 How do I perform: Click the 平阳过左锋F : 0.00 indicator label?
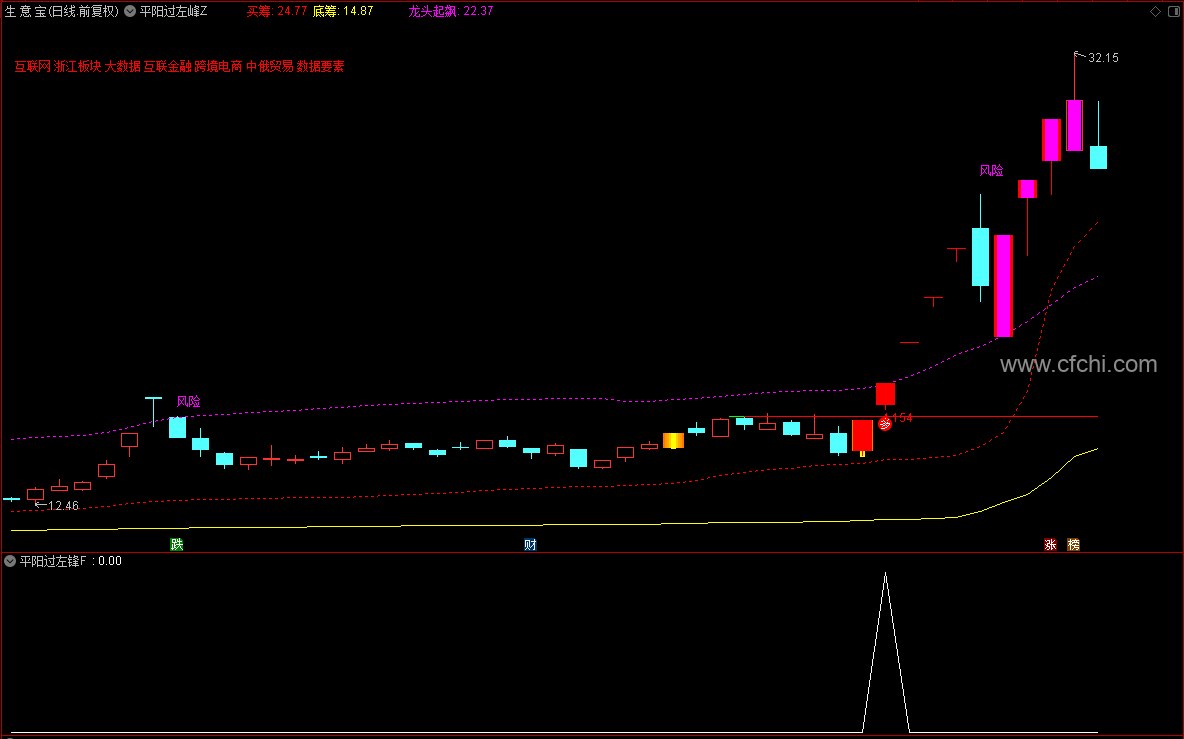70,561
